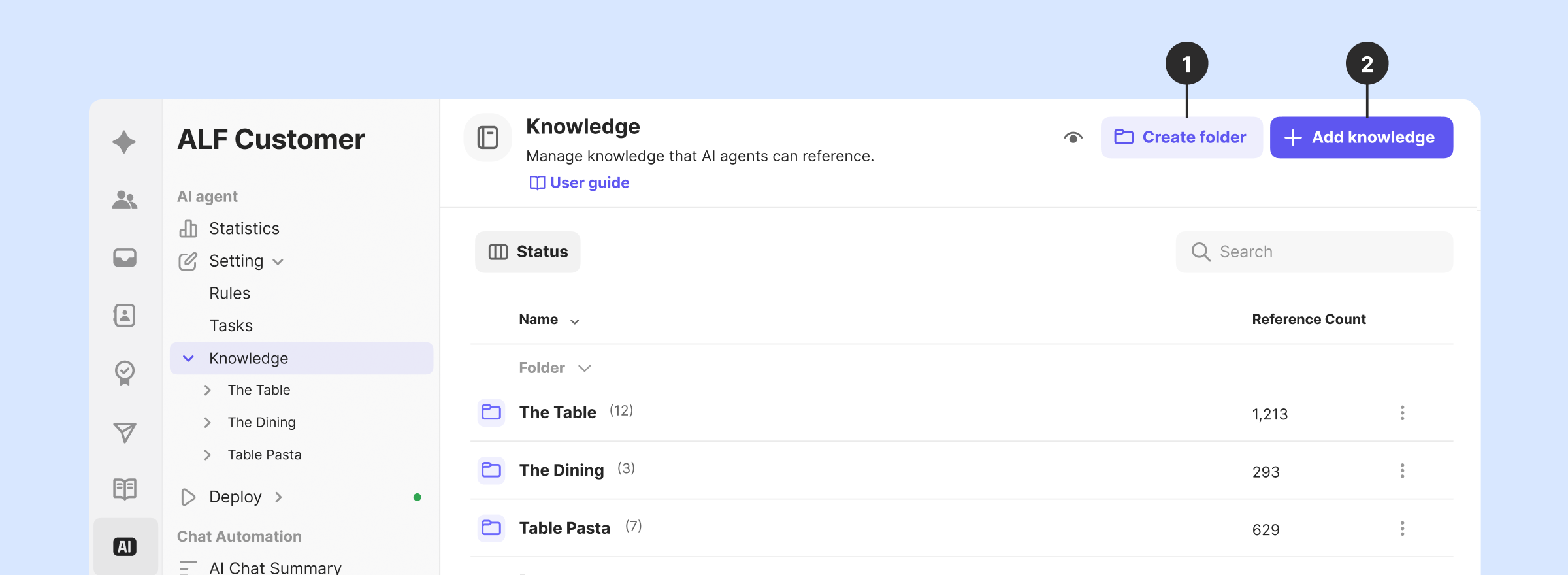Open the open-book documents icon
1568x575 pixels.
coord(124,489)
